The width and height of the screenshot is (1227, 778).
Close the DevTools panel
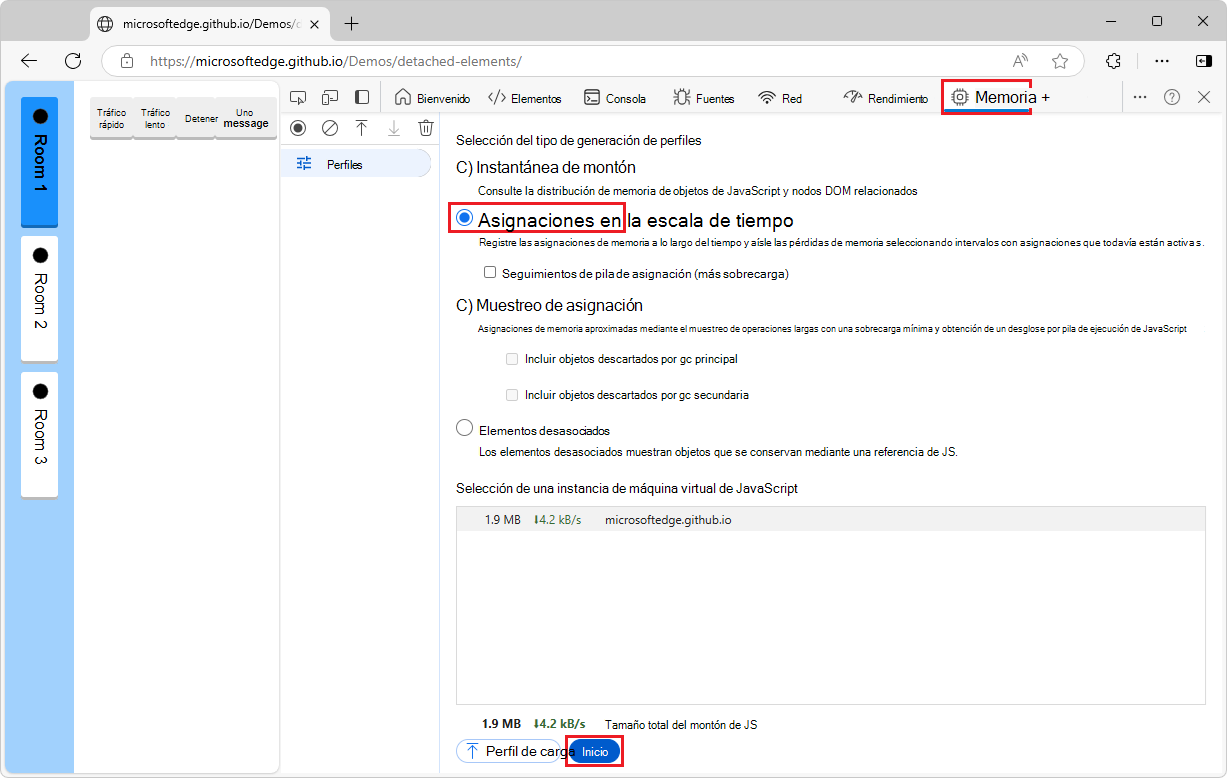[1204, 97]
